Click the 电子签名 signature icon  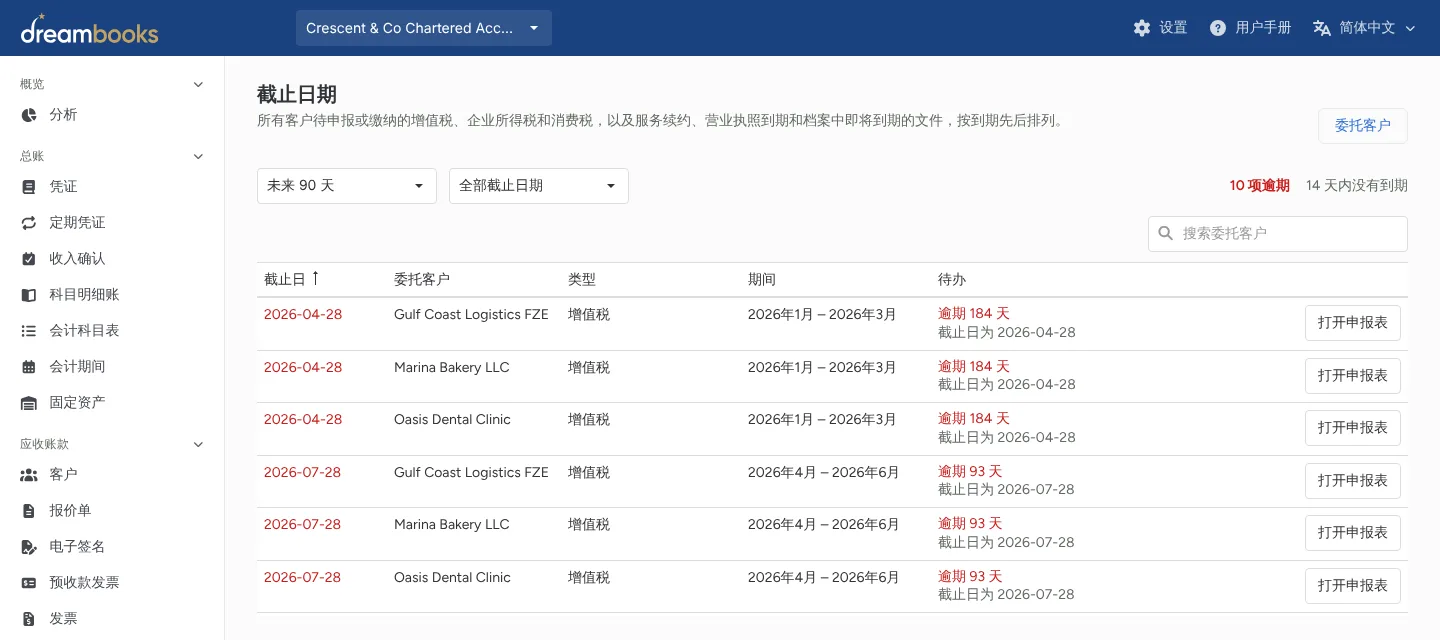29,547
